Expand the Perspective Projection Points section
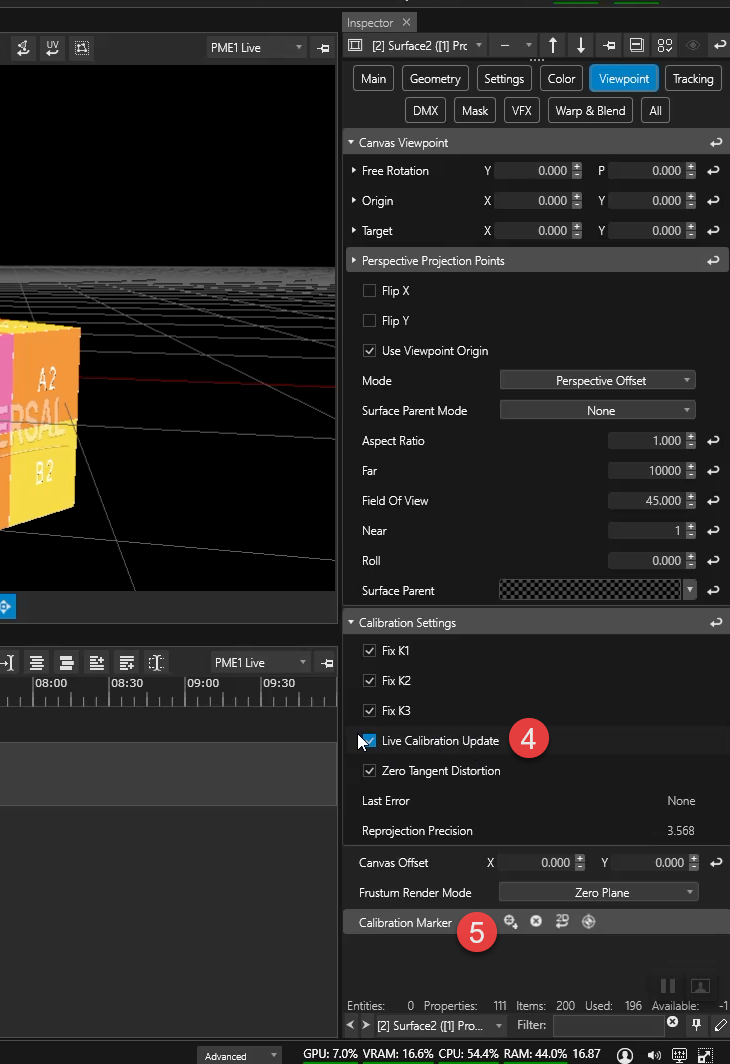The image size is (730, 1064). [354, 261]
